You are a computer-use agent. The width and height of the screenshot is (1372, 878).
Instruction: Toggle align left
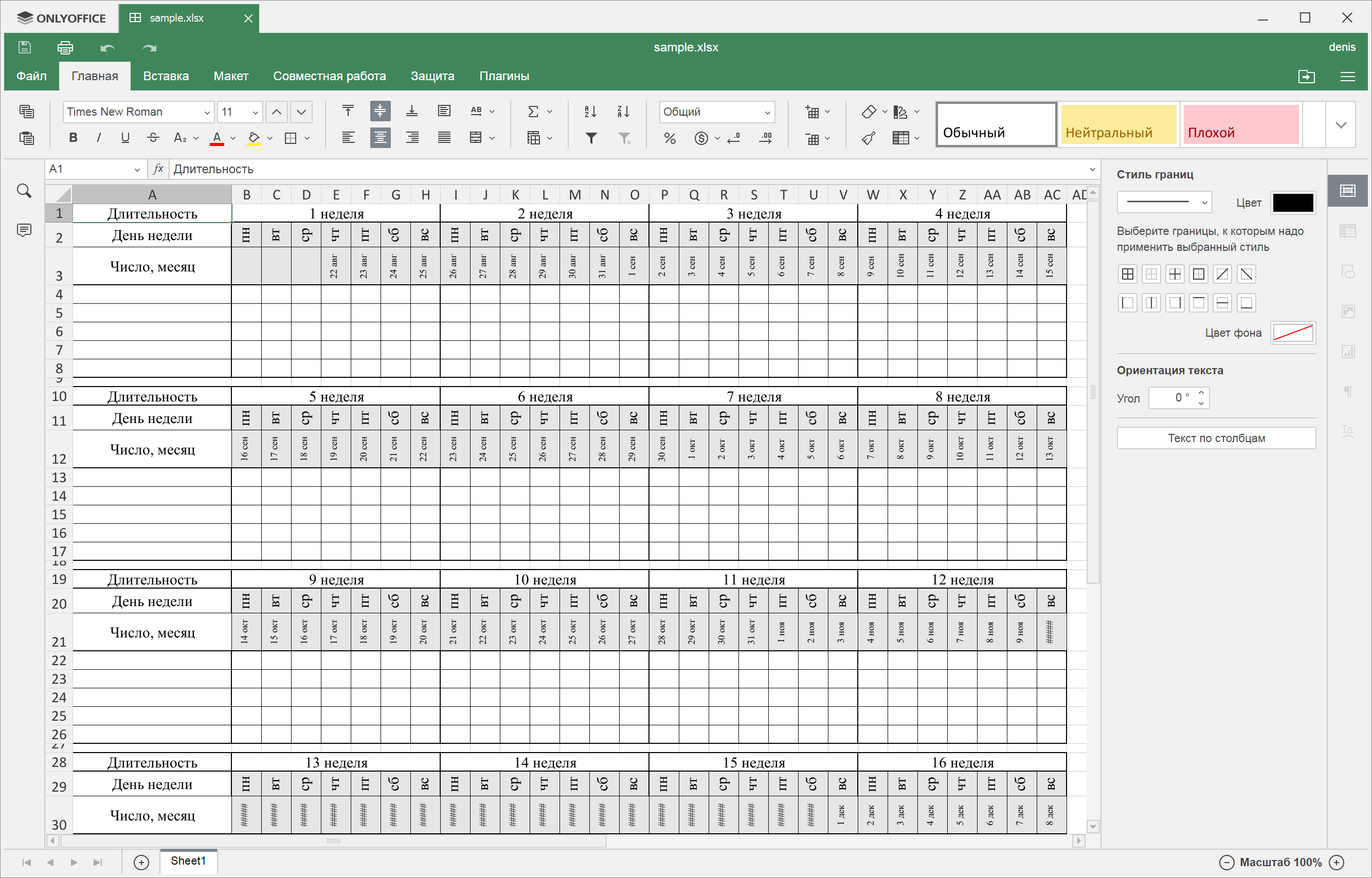coord(348,138)
